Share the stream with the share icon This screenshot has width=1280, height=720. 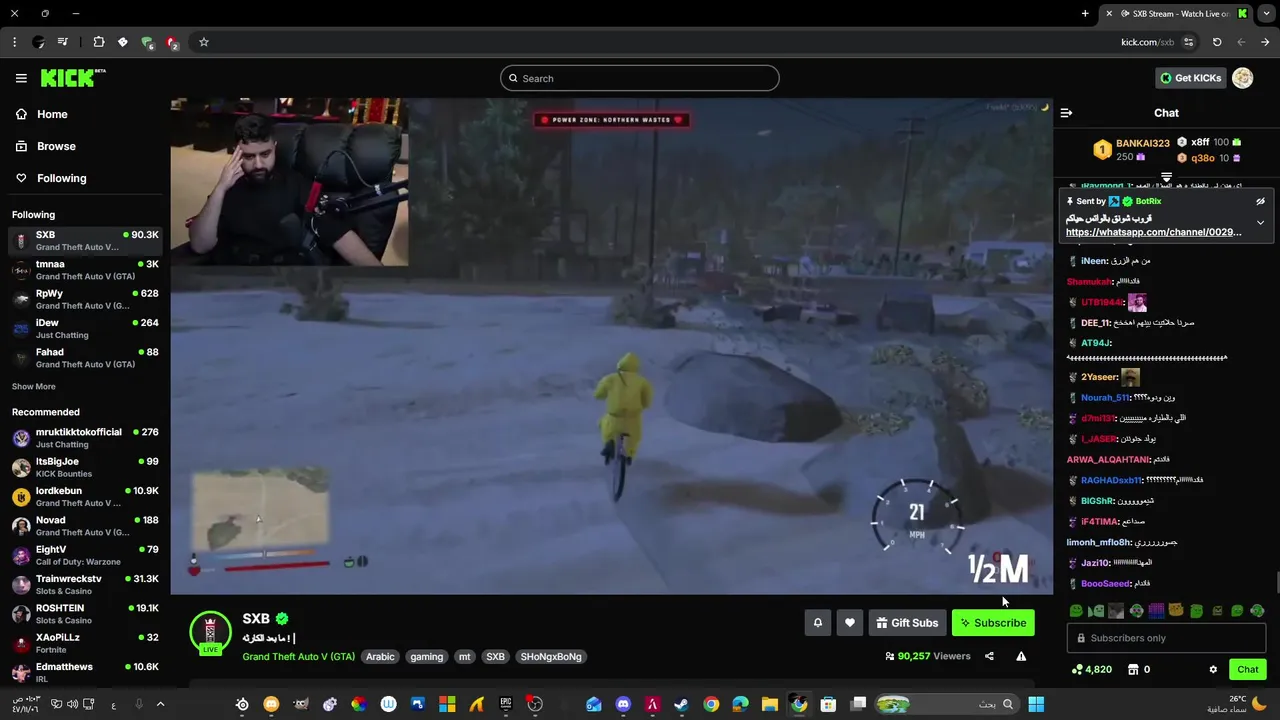989,656
